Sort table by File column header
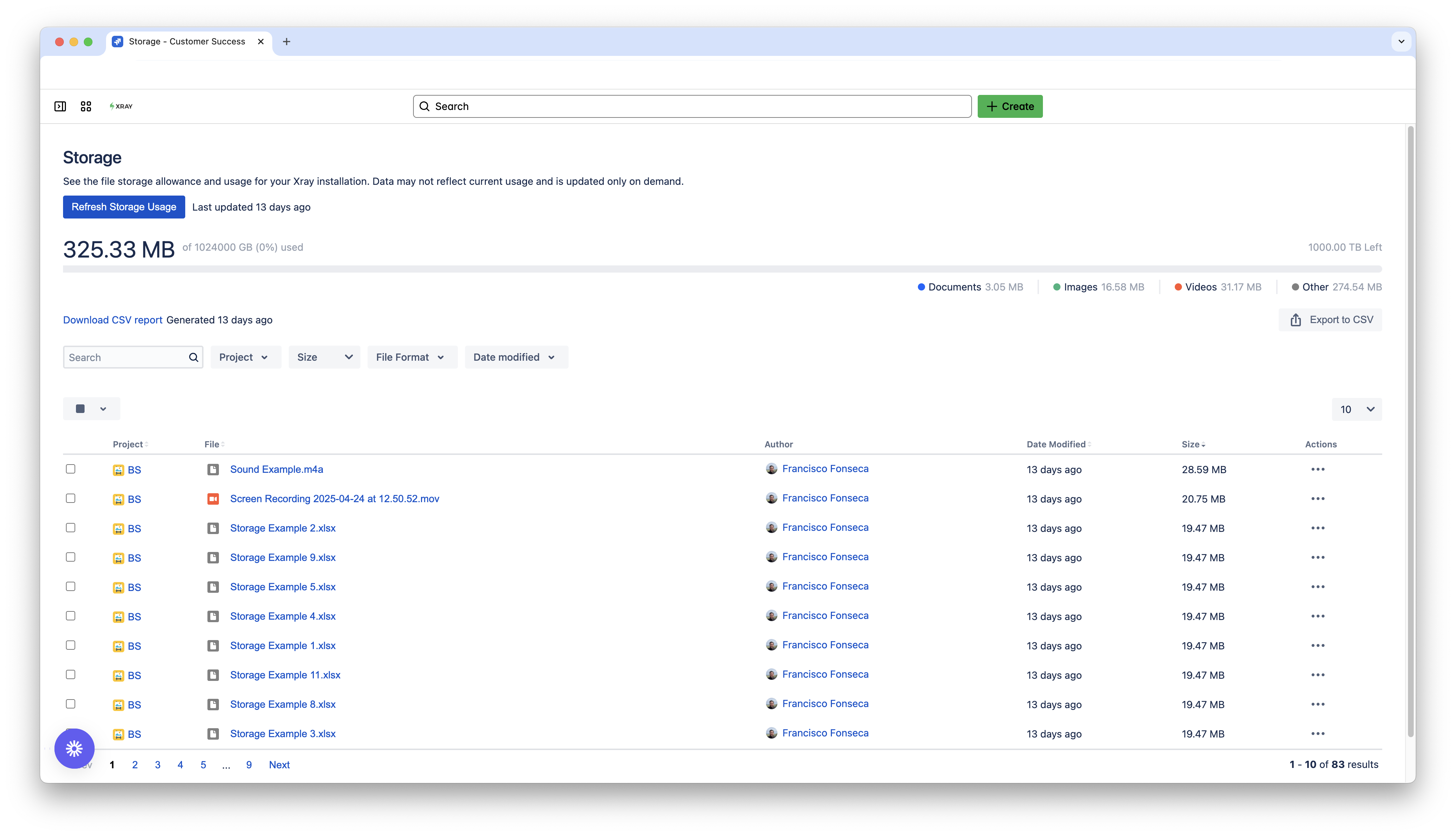This screenshot has height=836, width=1456. point(214,445)
